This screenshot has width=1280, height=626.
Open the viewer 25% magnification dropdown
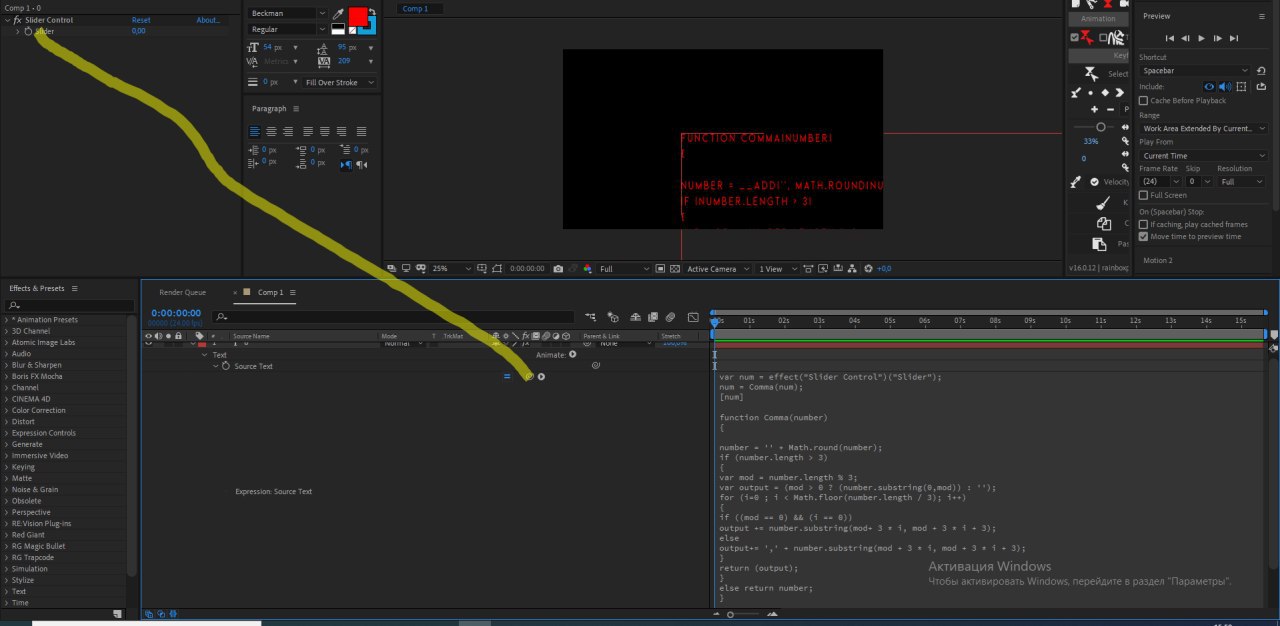coord(453,269)
